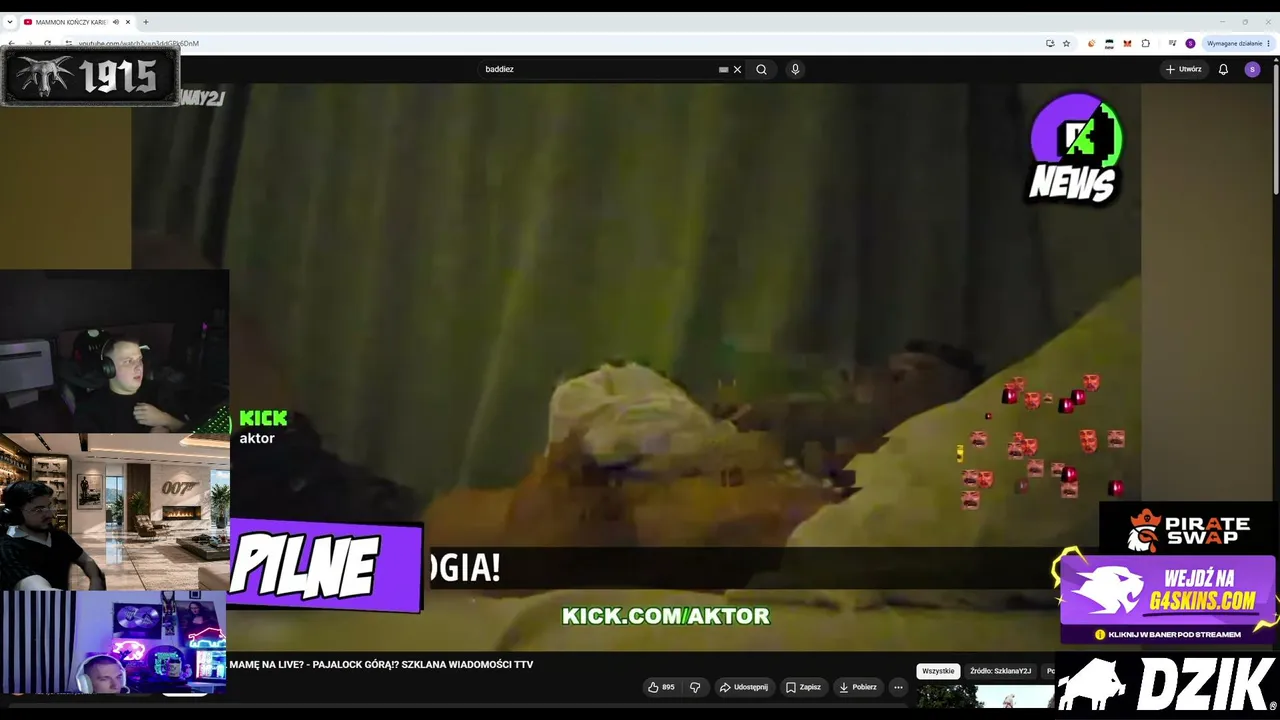Select the Wszystkie filter chip
Image resolution: width=1280 pixels, height=720 pixels.
click(x=939, y=671)
